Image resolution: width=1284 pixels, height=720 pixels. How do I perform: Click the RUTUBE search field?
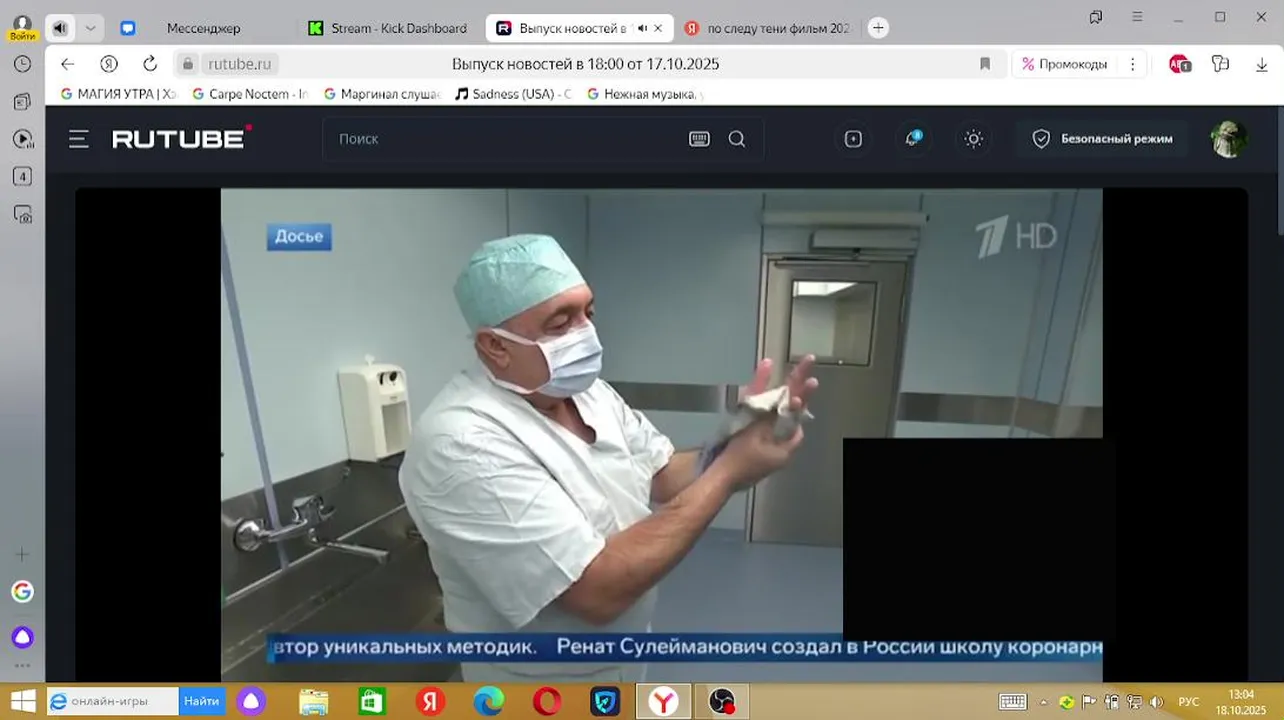point(510,139)
